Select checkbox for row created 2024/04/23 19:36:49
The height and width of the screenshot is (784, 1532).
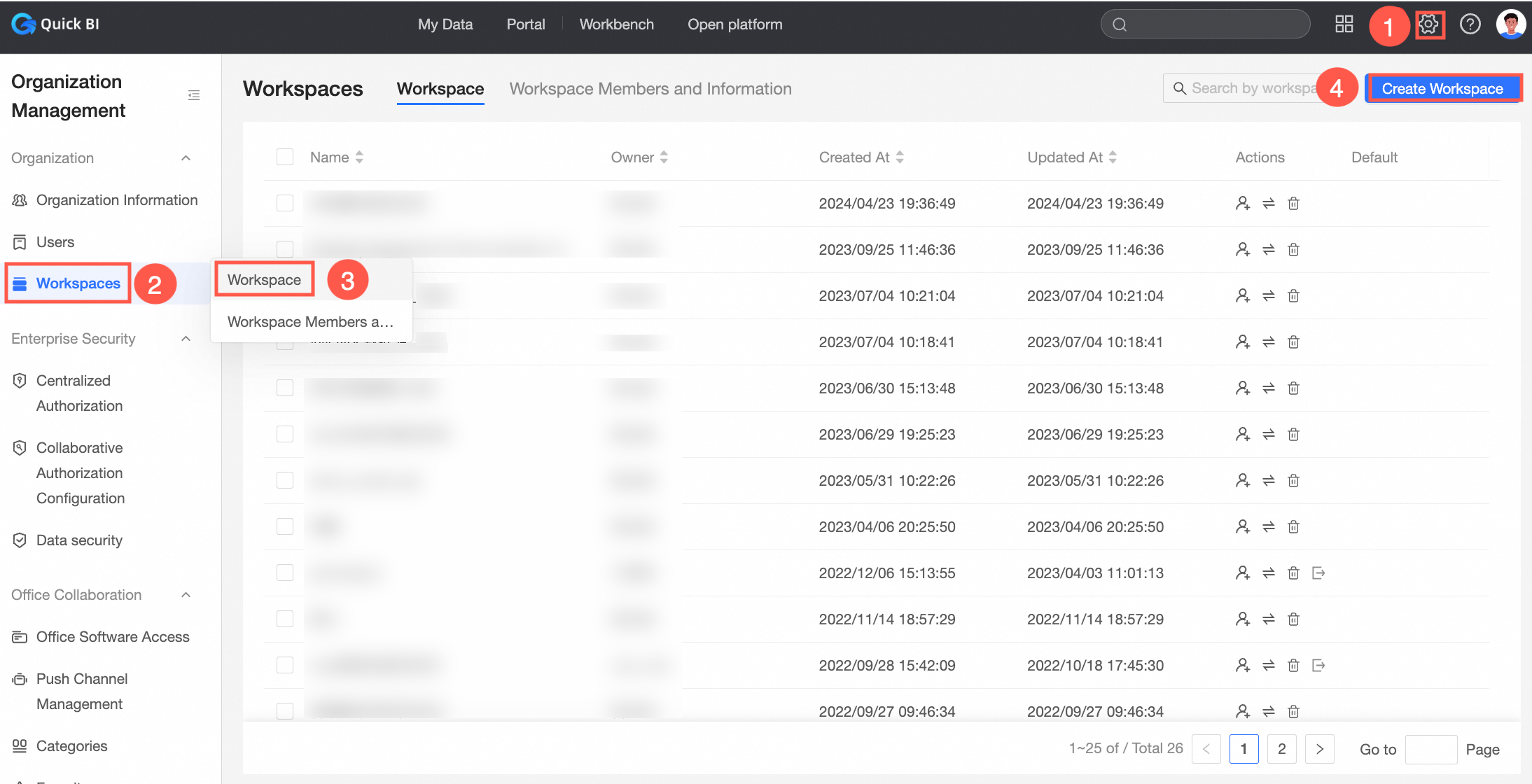(x=285, y=203)
